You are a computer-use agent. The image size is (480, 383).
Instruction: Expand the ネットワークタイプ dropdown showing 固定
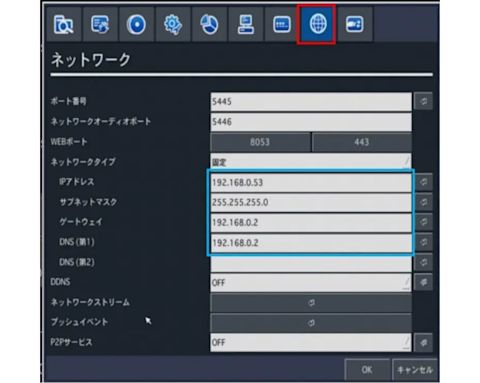coord(311,161)
